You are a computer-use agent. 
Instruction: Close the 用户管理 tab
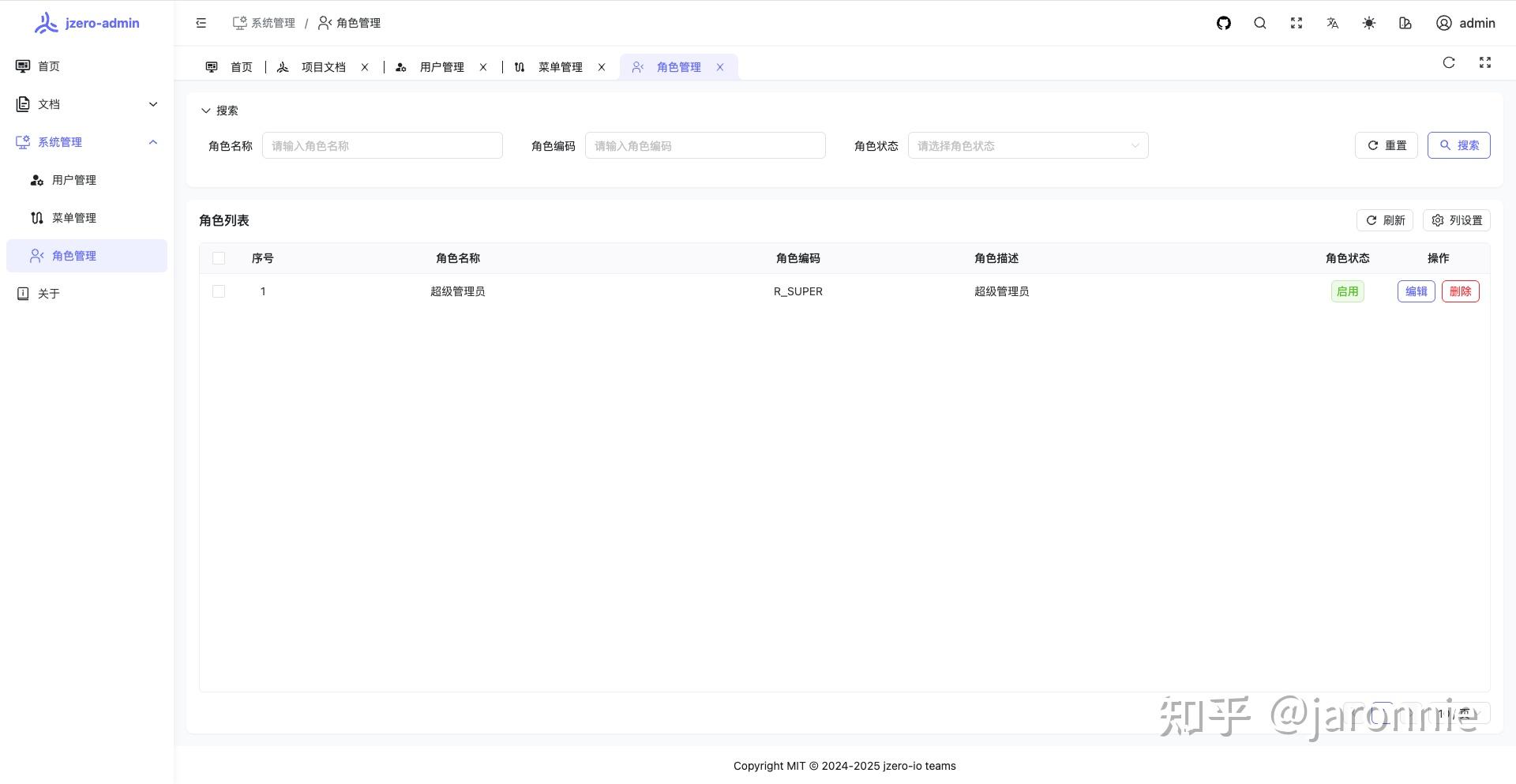(483, 67)
